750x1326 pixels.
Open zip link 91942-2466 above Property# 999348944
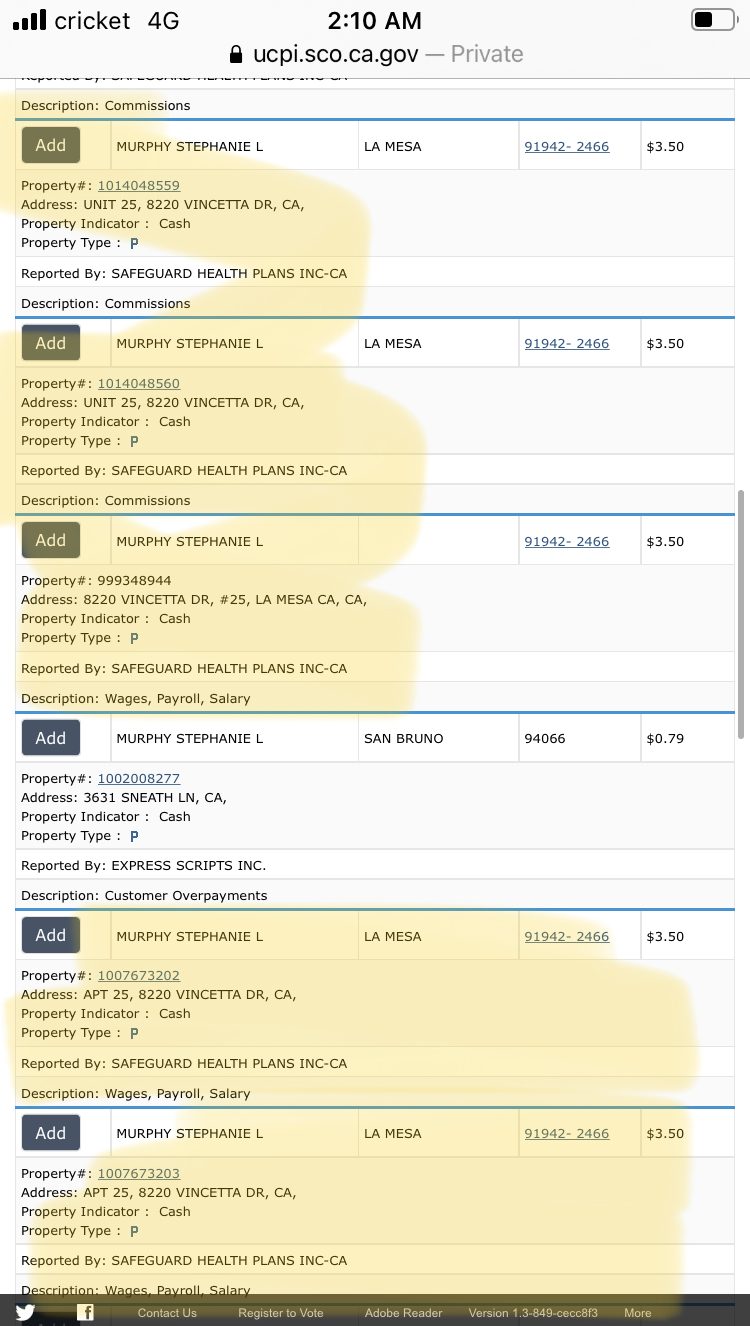tap(567, 542)
